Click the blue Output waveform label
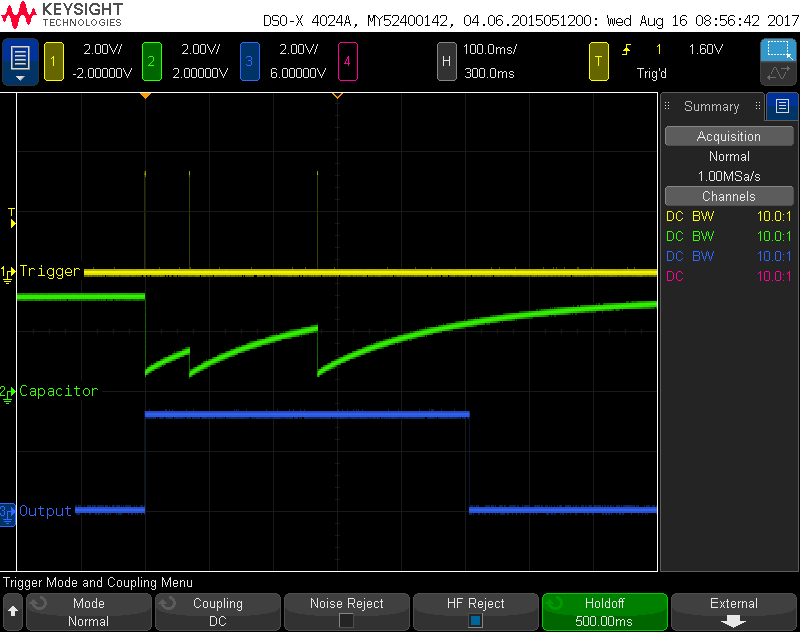 pyautogui.click(x=45, y=511)
